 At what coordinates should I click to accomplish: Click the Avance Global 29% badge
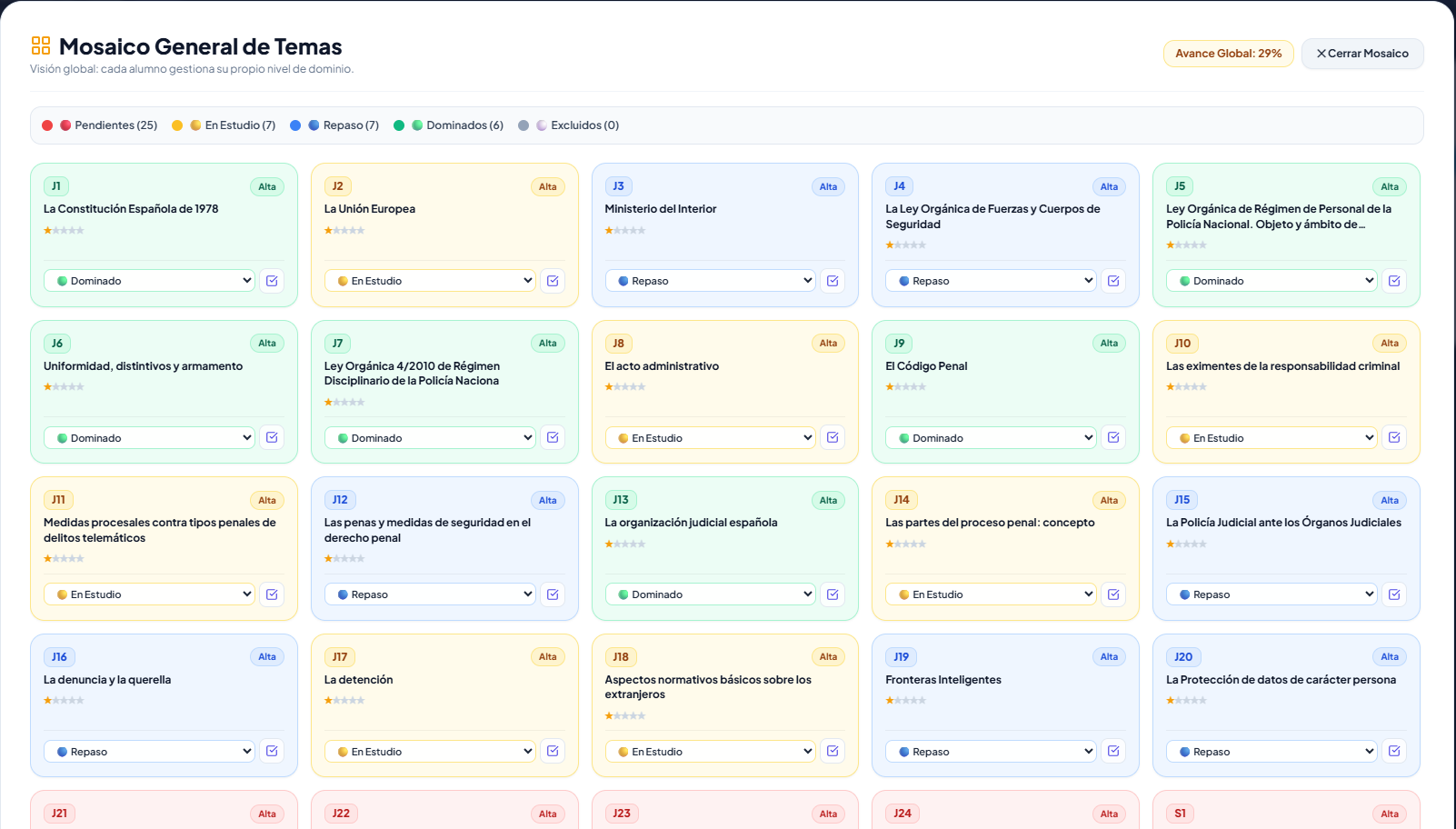[1228, 54]
